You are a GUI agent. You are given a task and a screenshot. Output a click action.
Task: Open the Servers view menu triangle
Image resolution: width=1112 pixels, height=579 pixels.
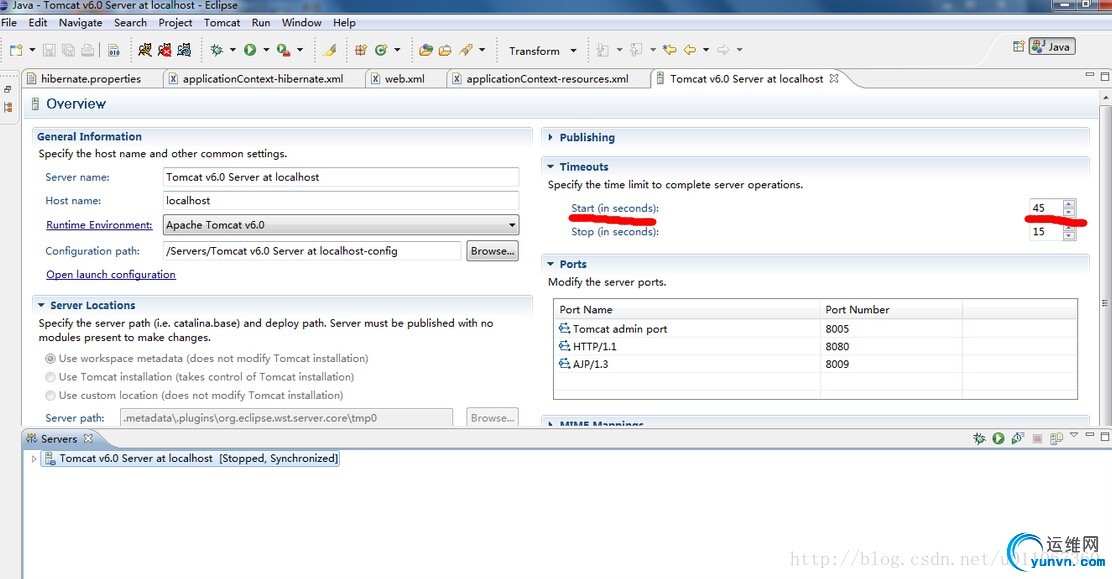(x=1074, y=435)
